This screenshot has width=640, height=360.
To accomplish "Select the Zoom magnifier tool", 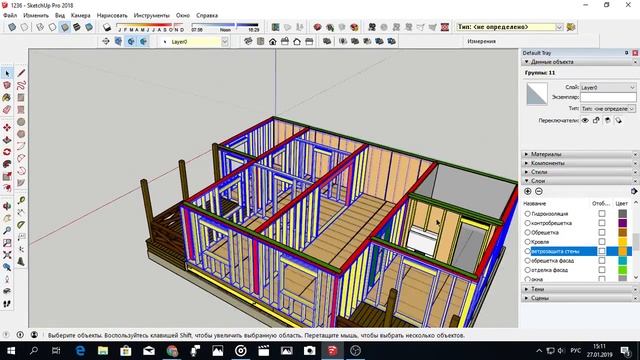I will click(7, 231).
